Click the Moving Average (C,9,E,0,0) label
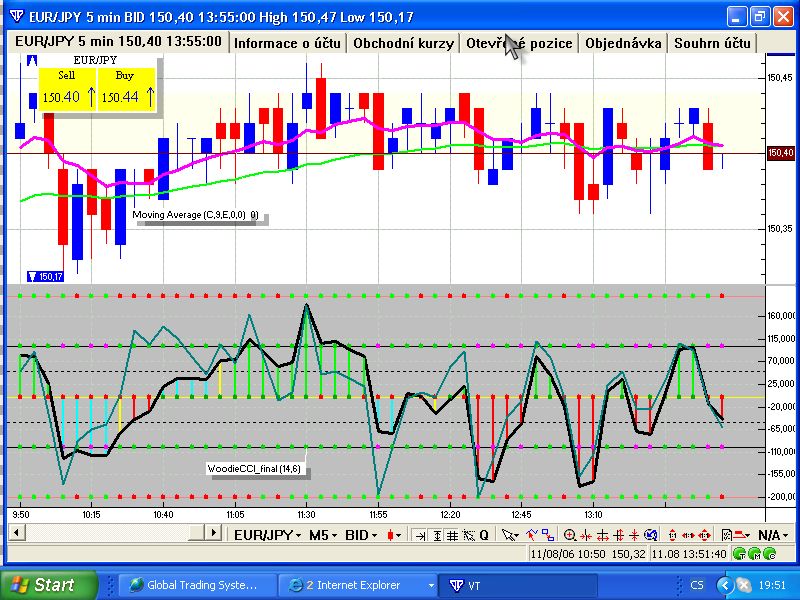The image size is (800, 600). point(195,215)
